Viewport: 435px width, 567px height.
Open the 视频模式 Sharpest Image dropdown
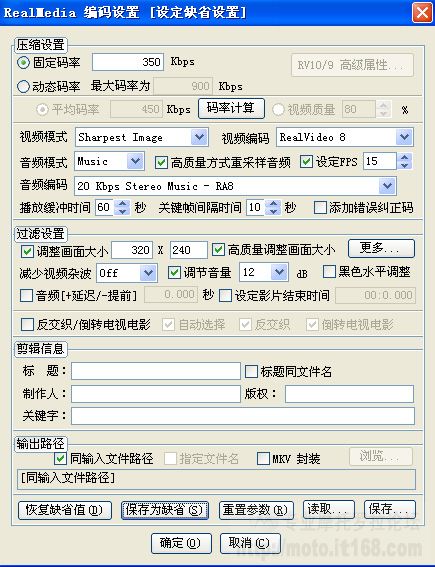pos(199,137)
